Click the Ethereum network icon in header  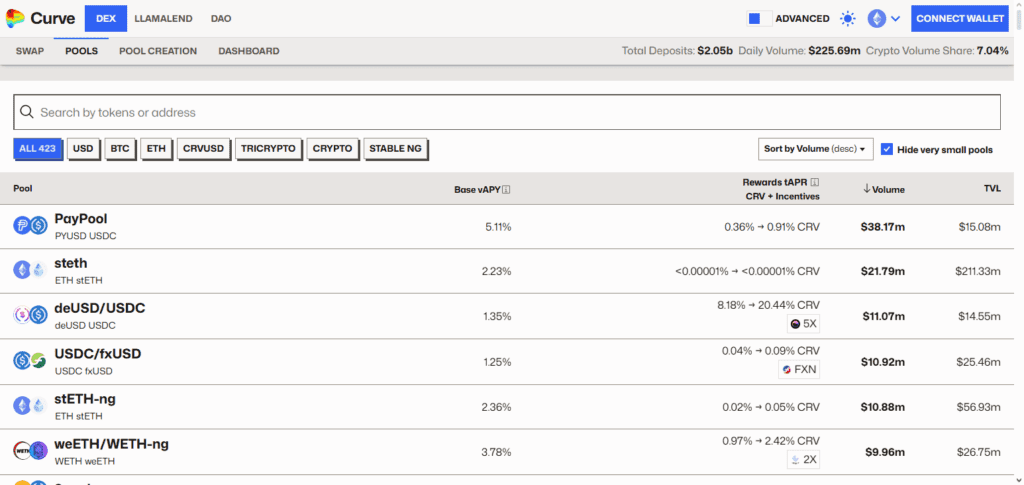pos(876,19)
